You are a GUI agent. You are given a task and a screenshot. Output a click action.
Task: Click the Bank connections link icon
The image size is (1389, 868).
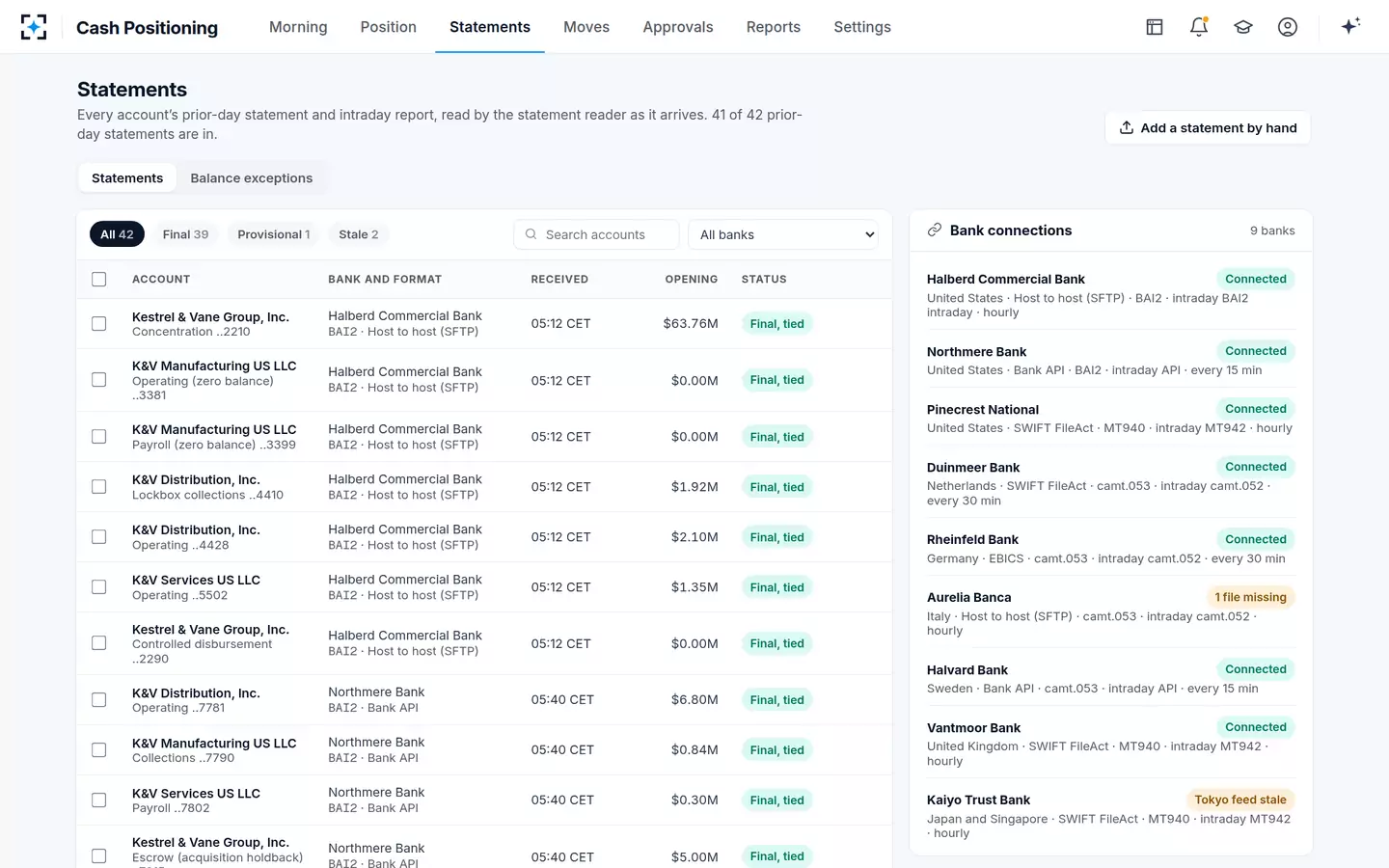click(x=934, y=231)
